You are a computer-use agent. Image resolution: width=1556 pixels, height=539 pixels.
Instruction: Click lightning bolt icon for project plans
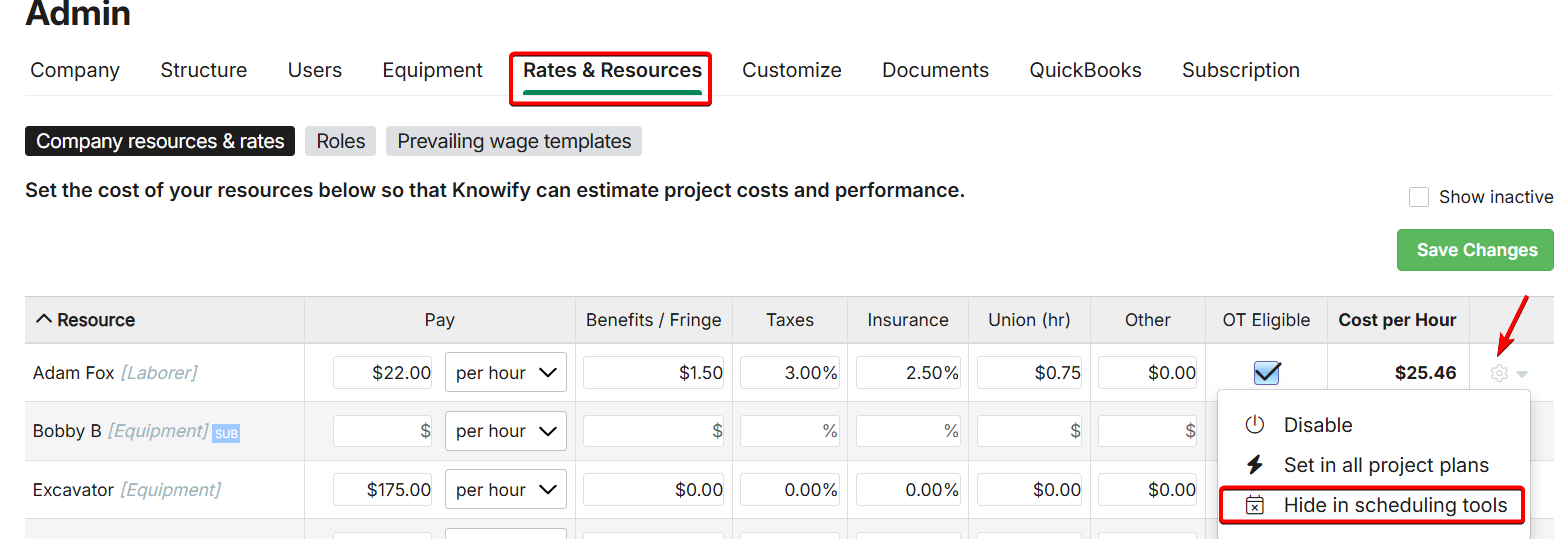point(1255,465)
